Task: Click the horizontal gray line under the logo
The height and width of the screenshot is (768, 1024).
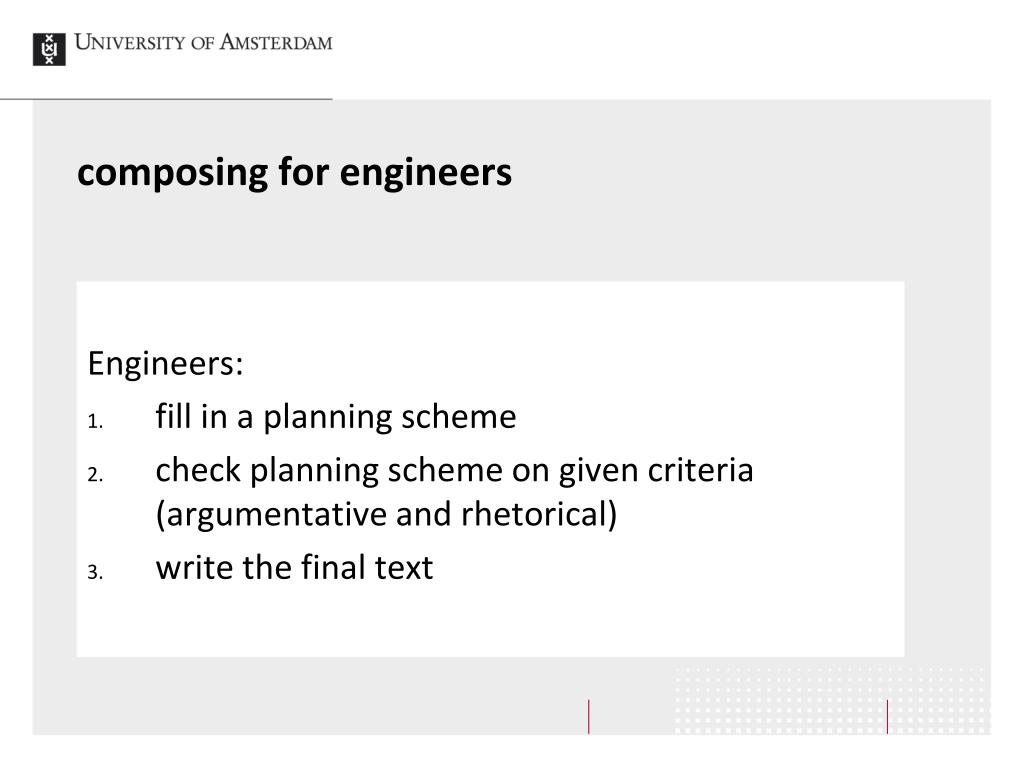Action: click(x=166, y=99)
